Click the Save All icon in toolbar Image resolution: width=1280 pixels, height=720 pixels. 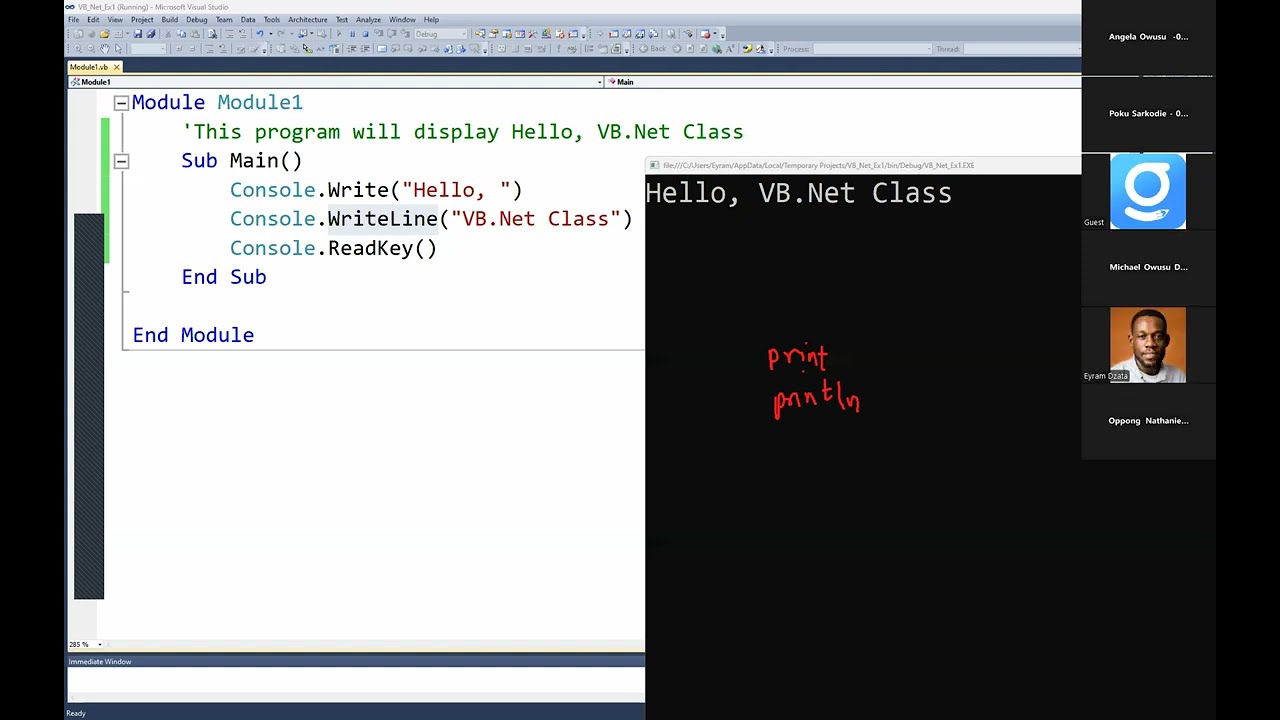click(x=151, y=34)
